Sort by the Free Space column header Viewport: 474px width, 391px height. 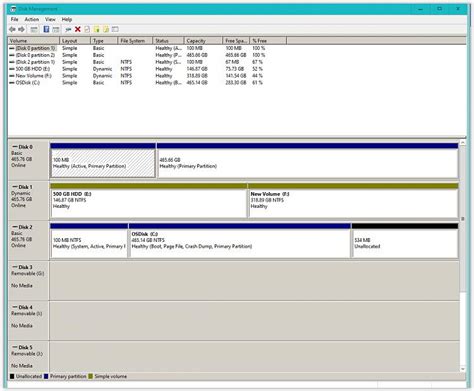point(236,41)
